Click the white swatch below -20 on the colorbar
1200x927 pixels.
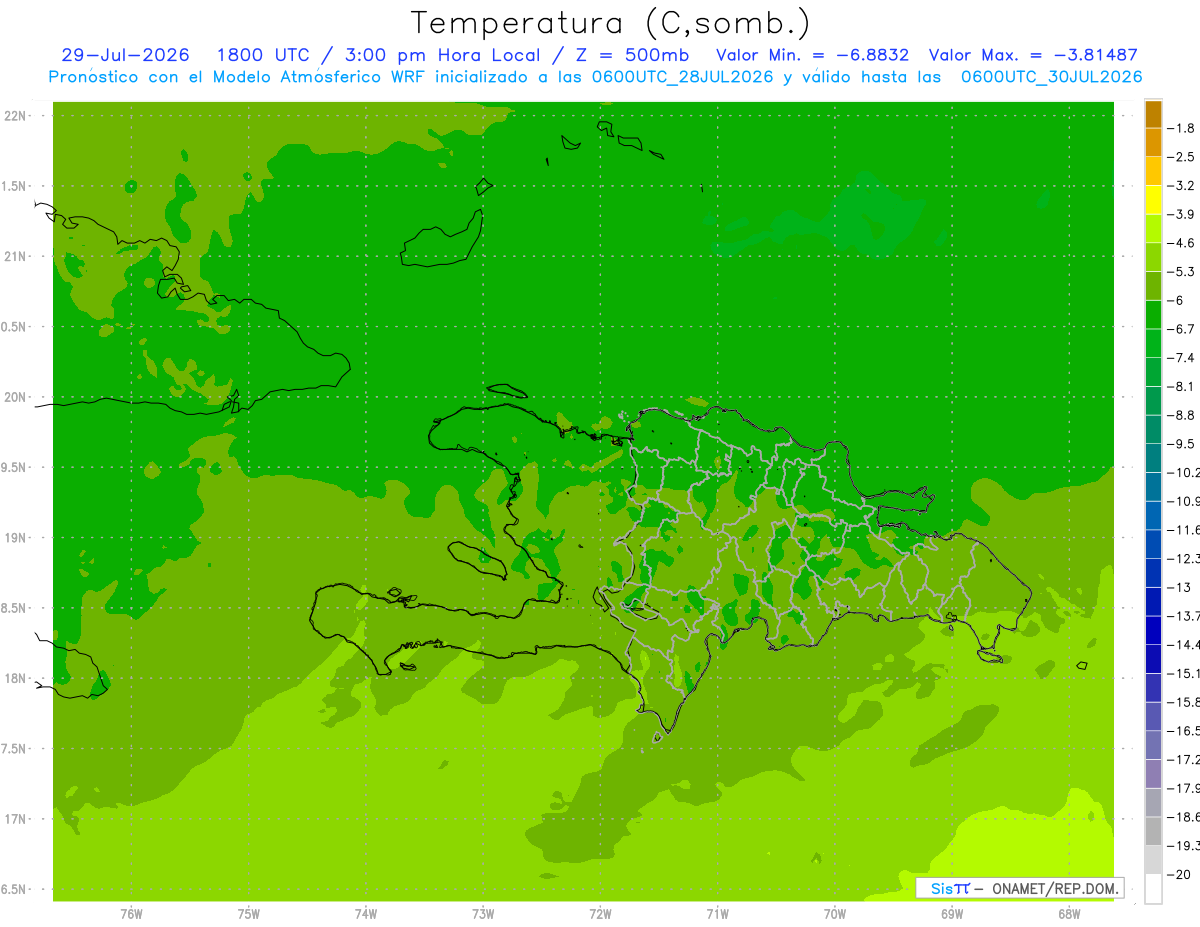[x=1153, y=889]
